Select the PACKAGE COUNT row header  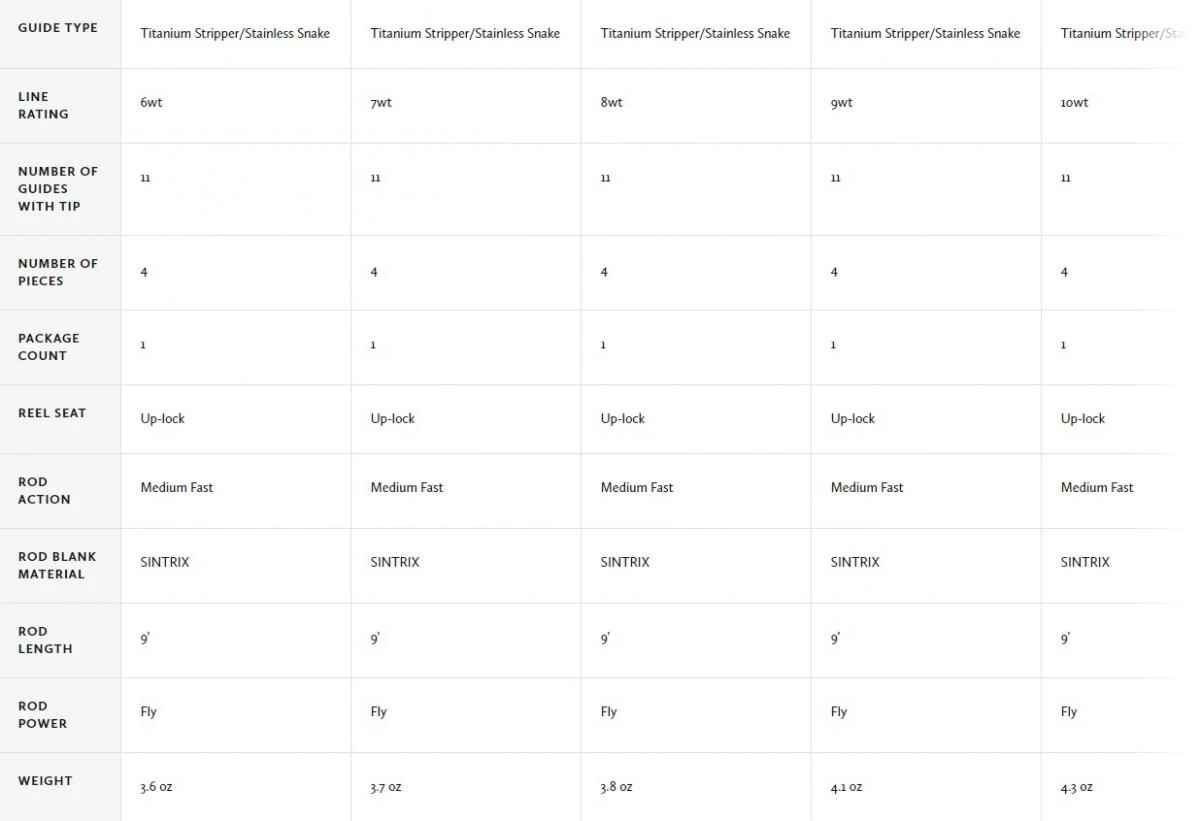tap(48, 346)
